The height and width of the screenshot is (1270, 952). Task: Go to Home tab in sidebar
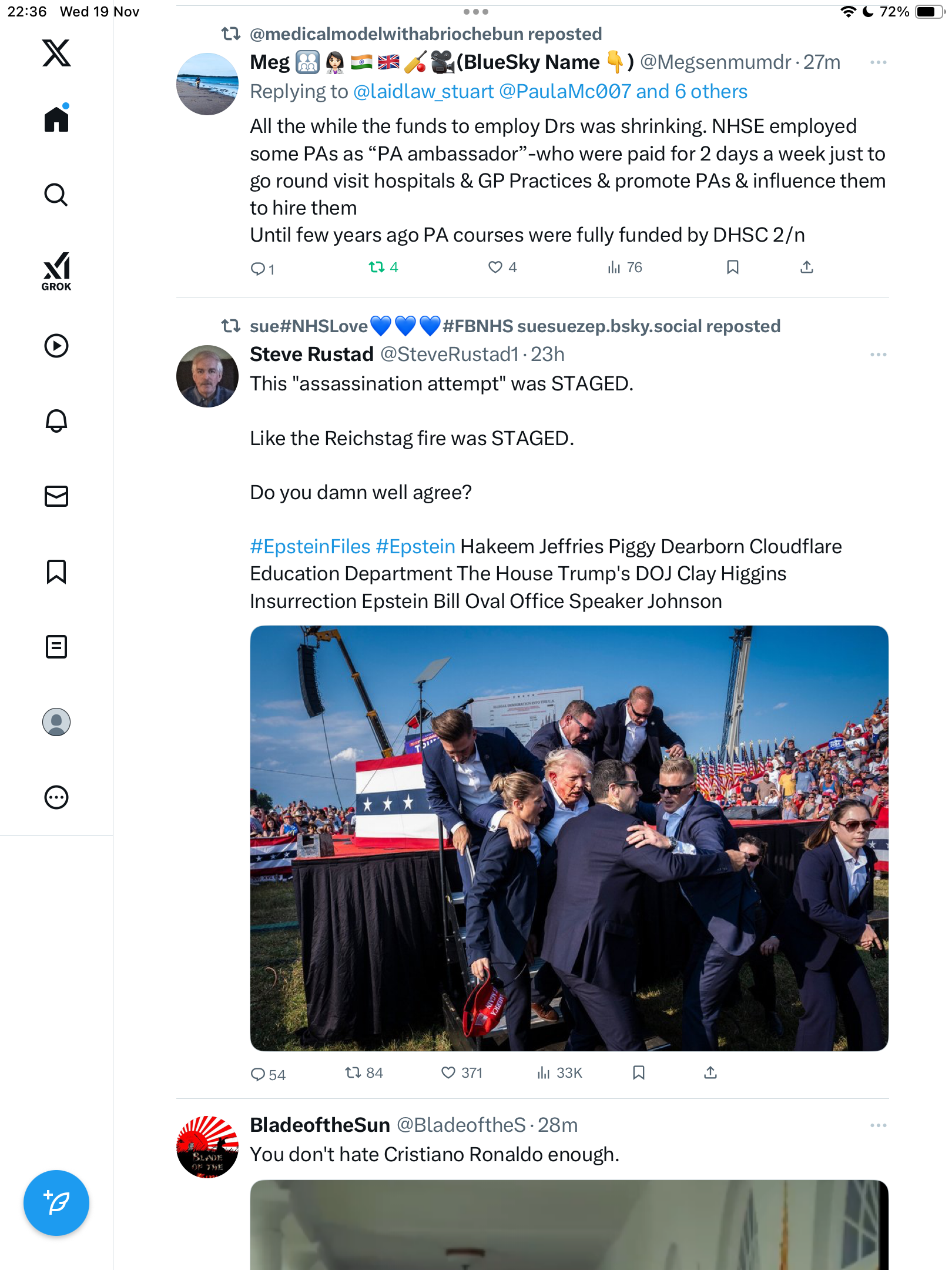point(56,119)
